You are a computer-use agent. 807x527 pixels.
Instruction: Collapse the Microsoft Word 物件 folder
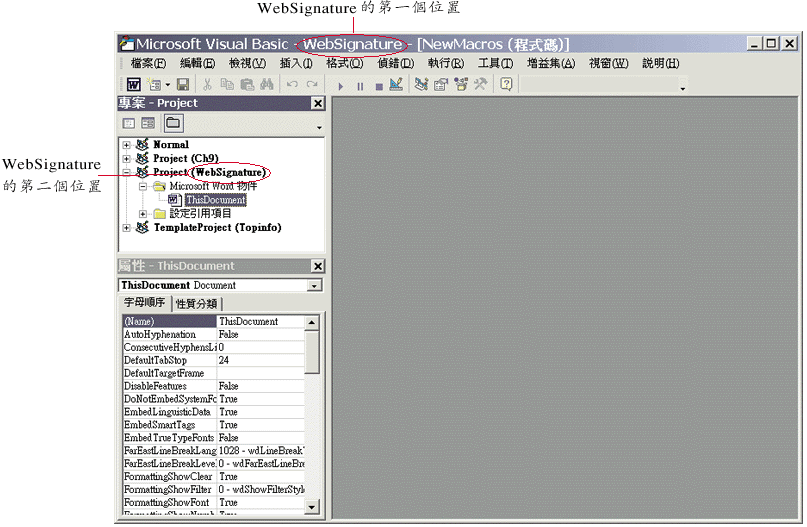143,186
